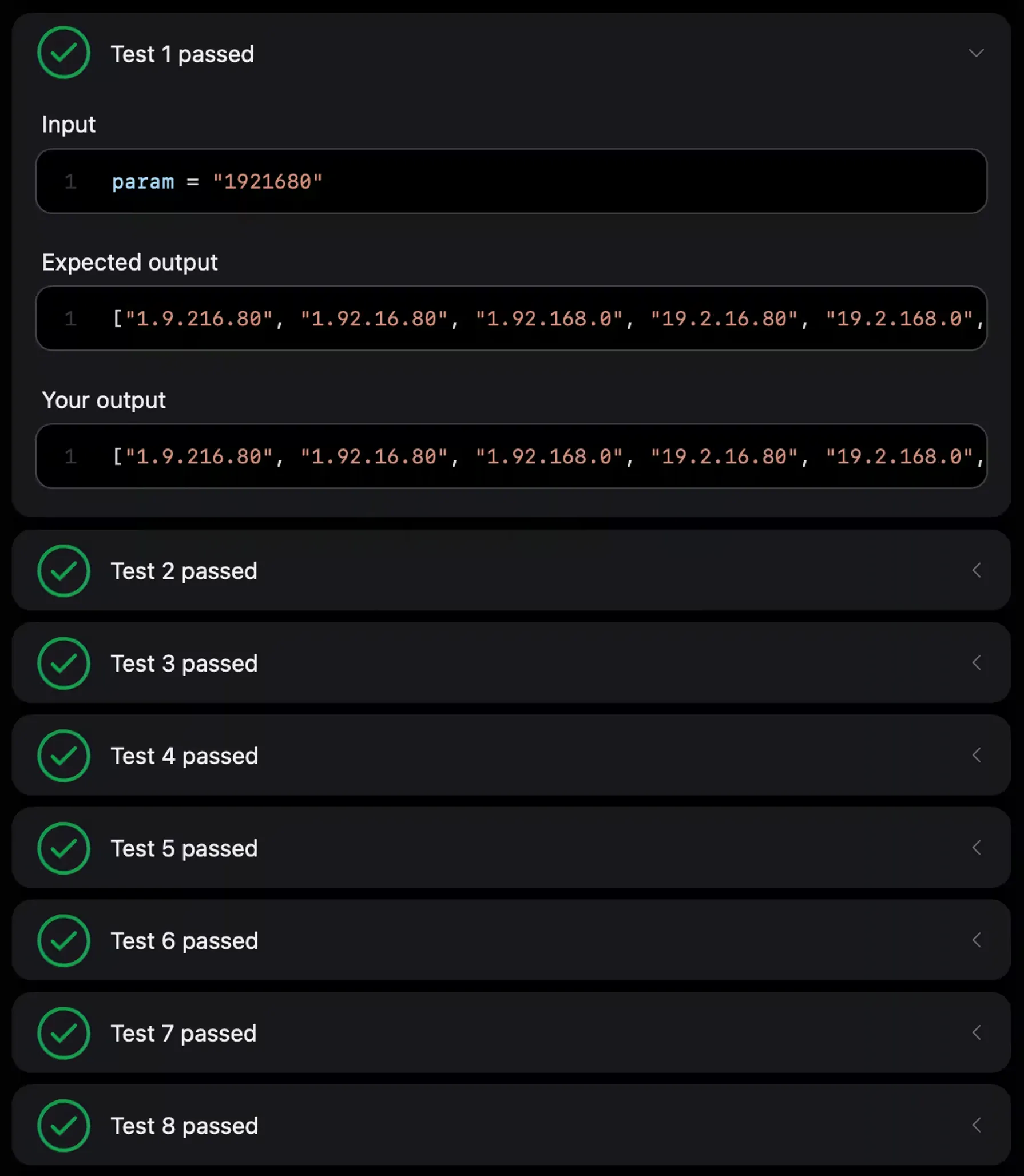
Task: Expand Test 4 details with the chevron
Action: coord(976,756)
